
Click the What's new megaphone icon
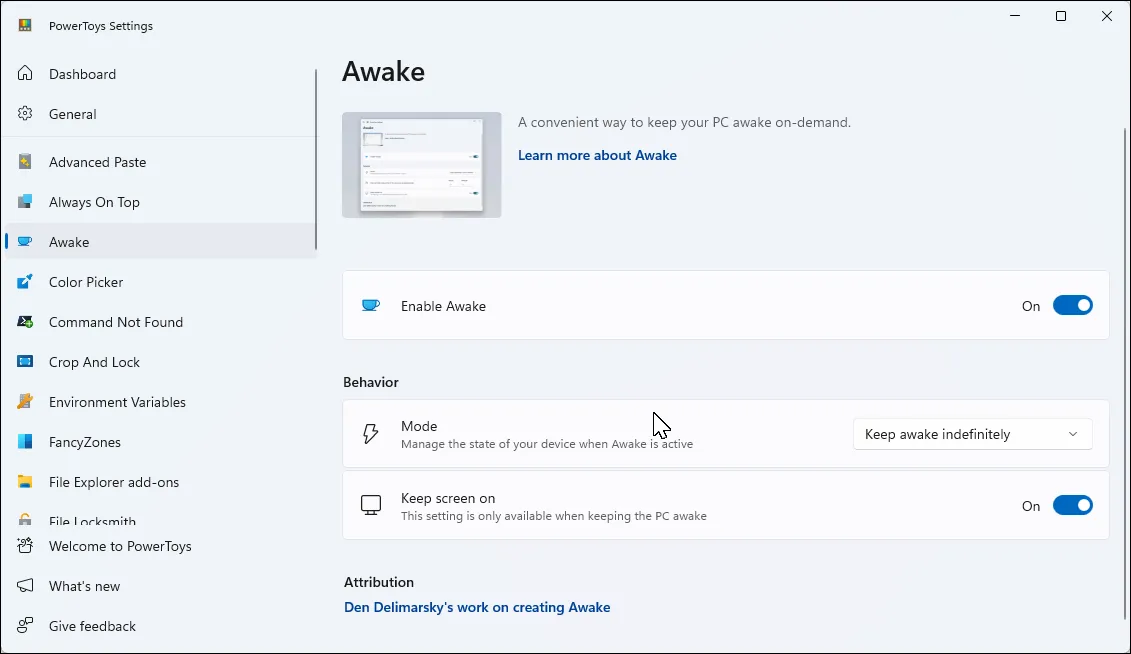coord(25,585)
